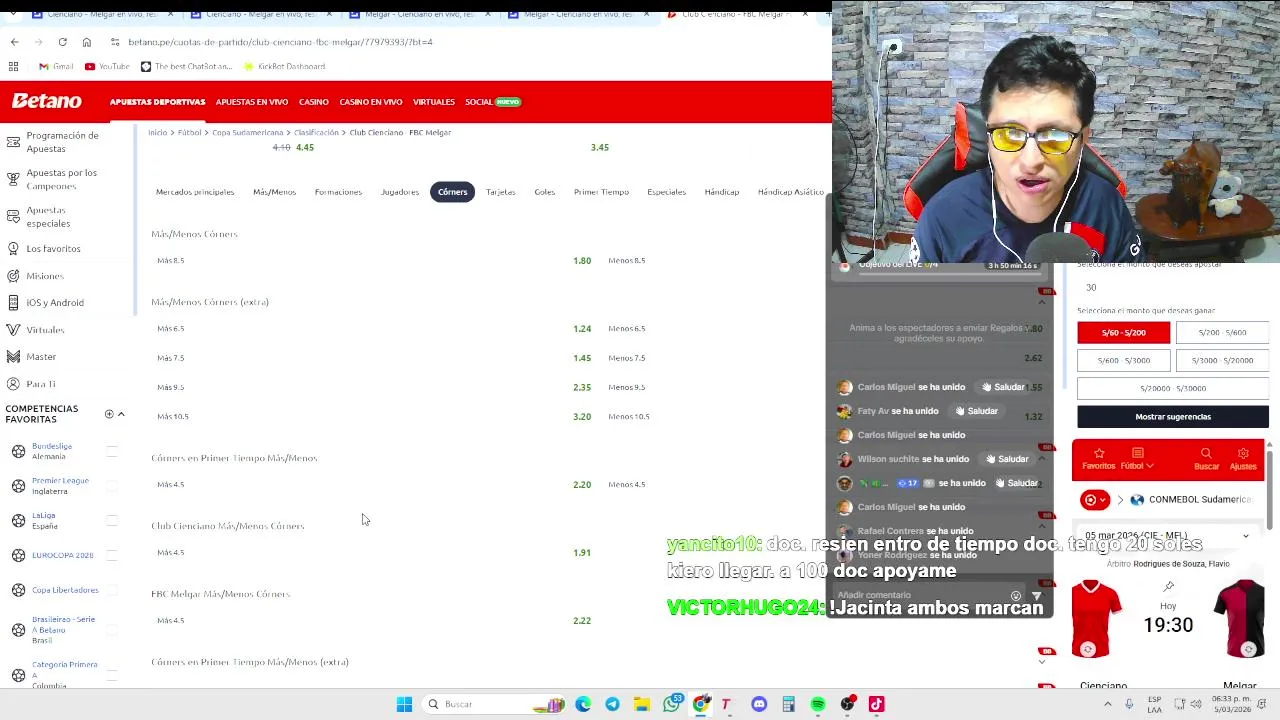Add a favorite competition with plus icon
Image resolution: width=1280 pixels, height=720 pixels.
pyautogui.click(x=109, y=414)
